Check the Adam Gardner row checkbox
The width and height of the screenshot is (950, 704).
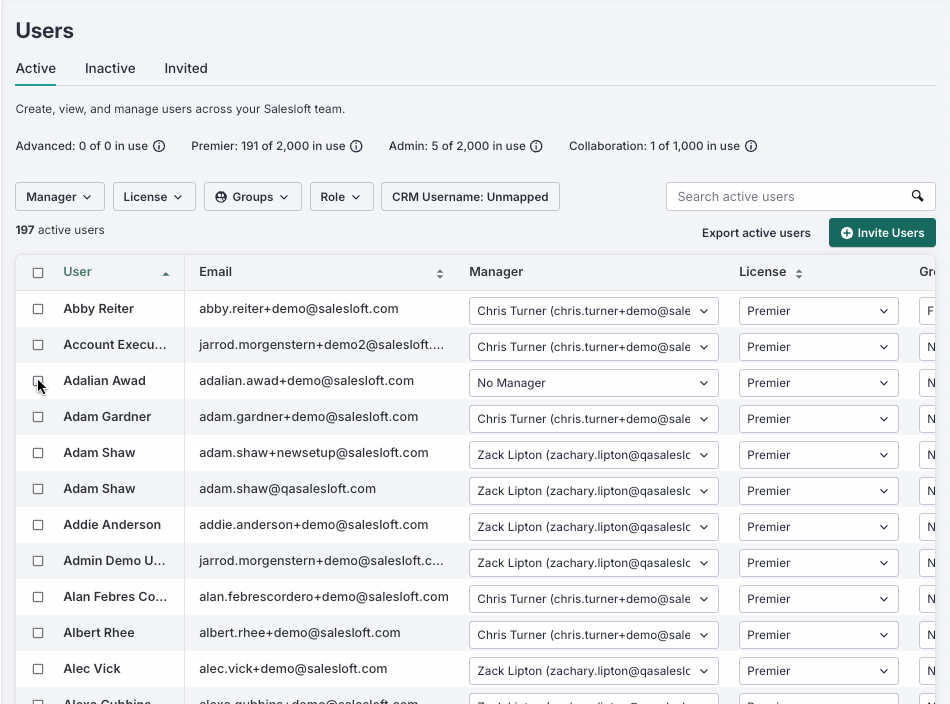tap(38, 417)
